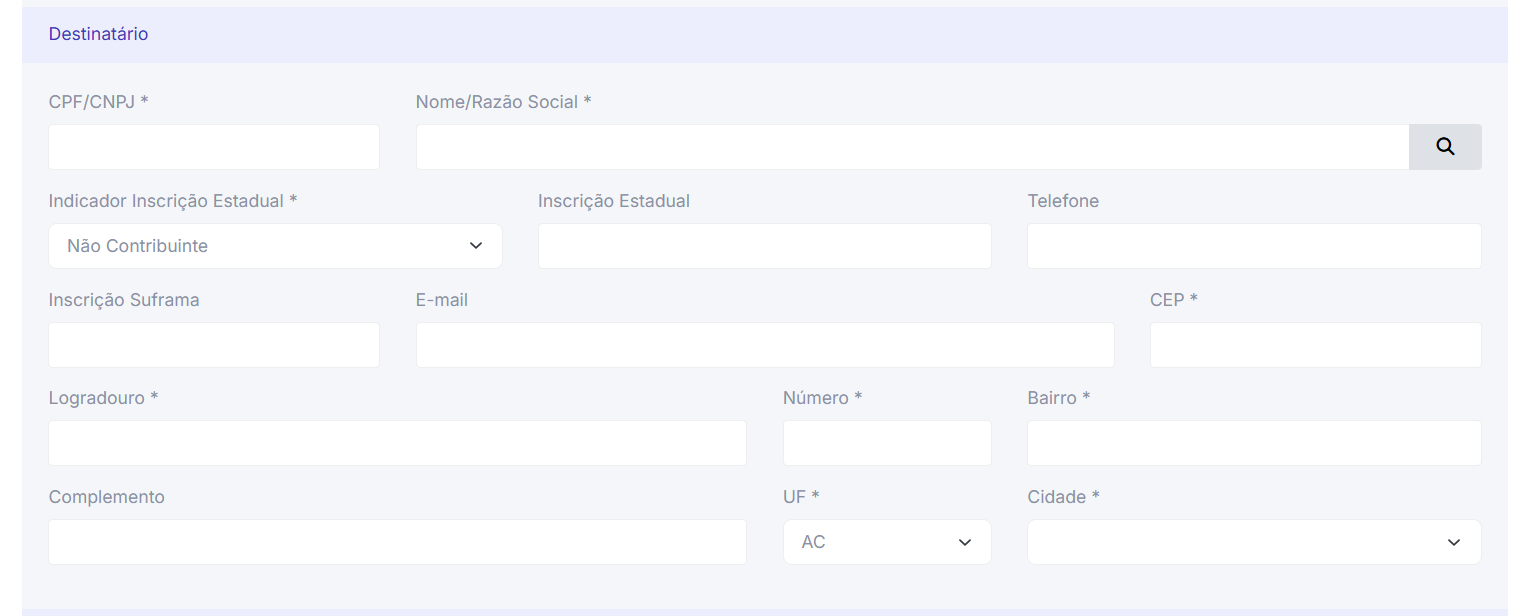Screen dimensions: 1525x616
Task: Select the Complemento text field
Action: pyautogui.click(x=397, y=542)
